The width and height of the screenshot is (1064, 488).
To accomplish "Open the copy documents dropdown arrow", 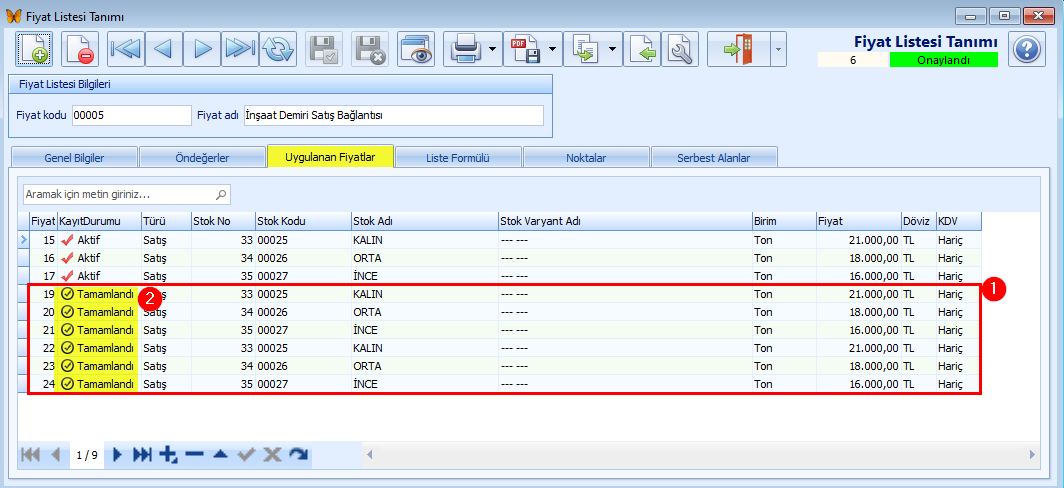I will [613, 49].
